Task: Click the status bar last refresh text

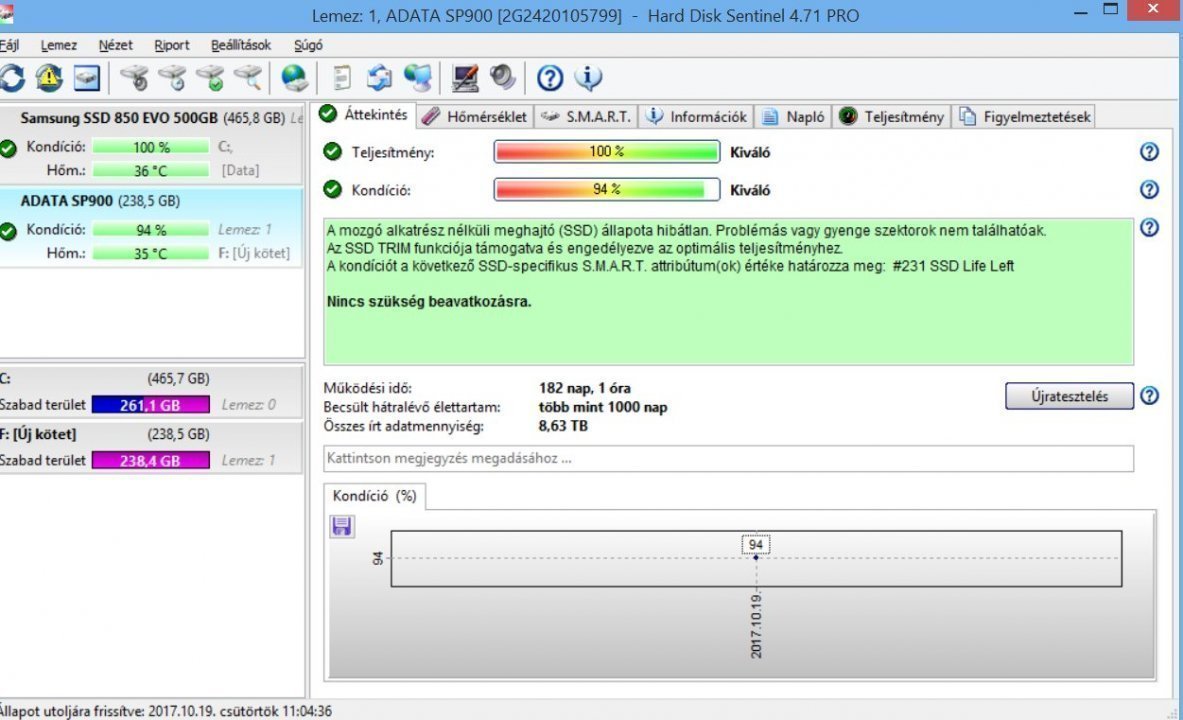Action: click(165, 711)
